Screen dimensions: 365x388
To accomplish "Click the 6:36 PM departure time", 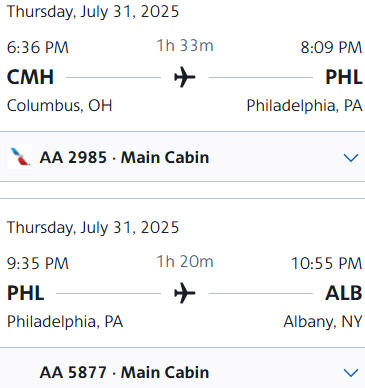I will [x=38, y=47].
